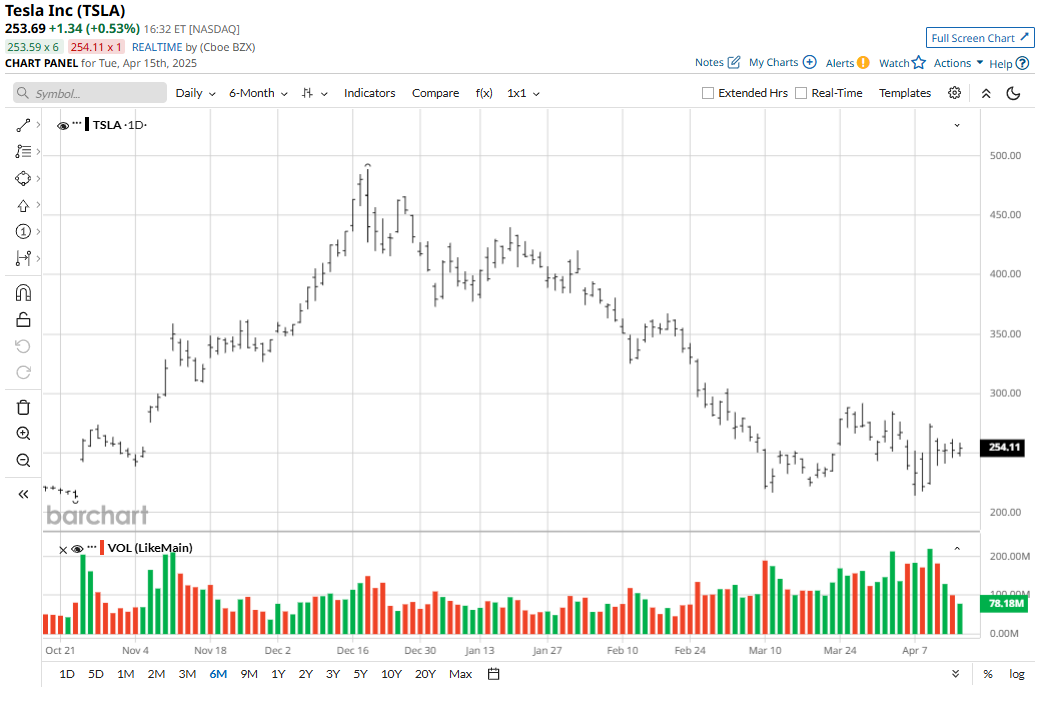The width and height of the screenshot is (1062, 706).
Task: Select the numbered annotation tool
Action: tap(23, 232)
